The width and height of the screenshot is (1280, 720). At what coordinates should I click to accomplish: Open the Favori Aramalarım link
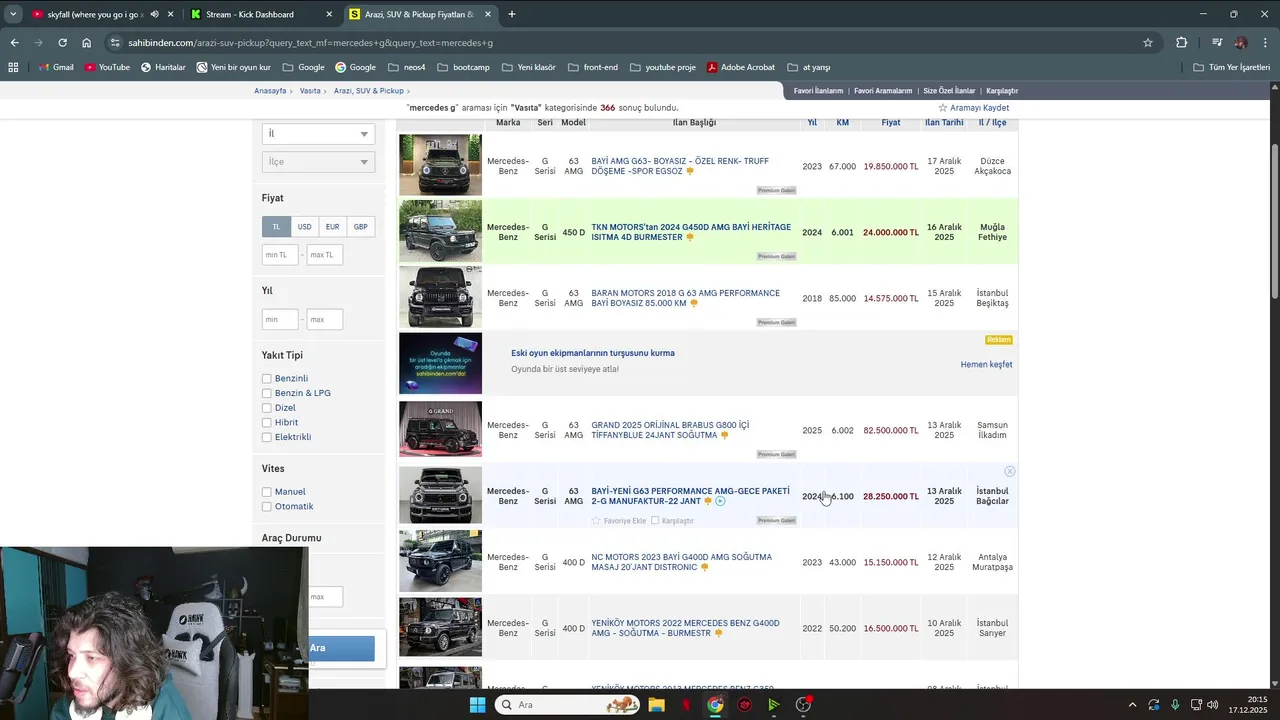[x=882, y=91]
